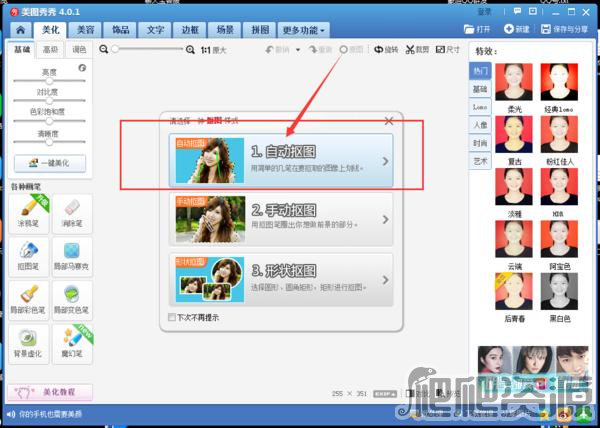This screenshot has width=600, height=428.
Task: Select the 局部彩色笔 local color pen
Action: tap(29, 301)
